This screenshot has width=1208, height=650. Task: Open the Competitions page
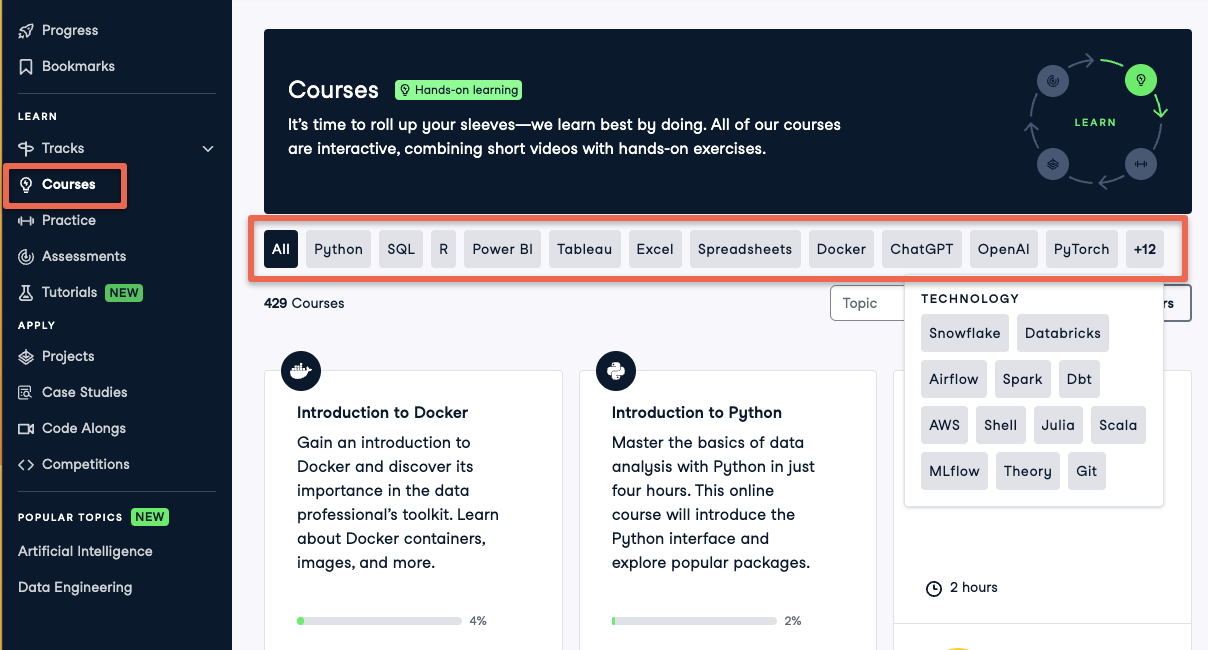(87, 464)
